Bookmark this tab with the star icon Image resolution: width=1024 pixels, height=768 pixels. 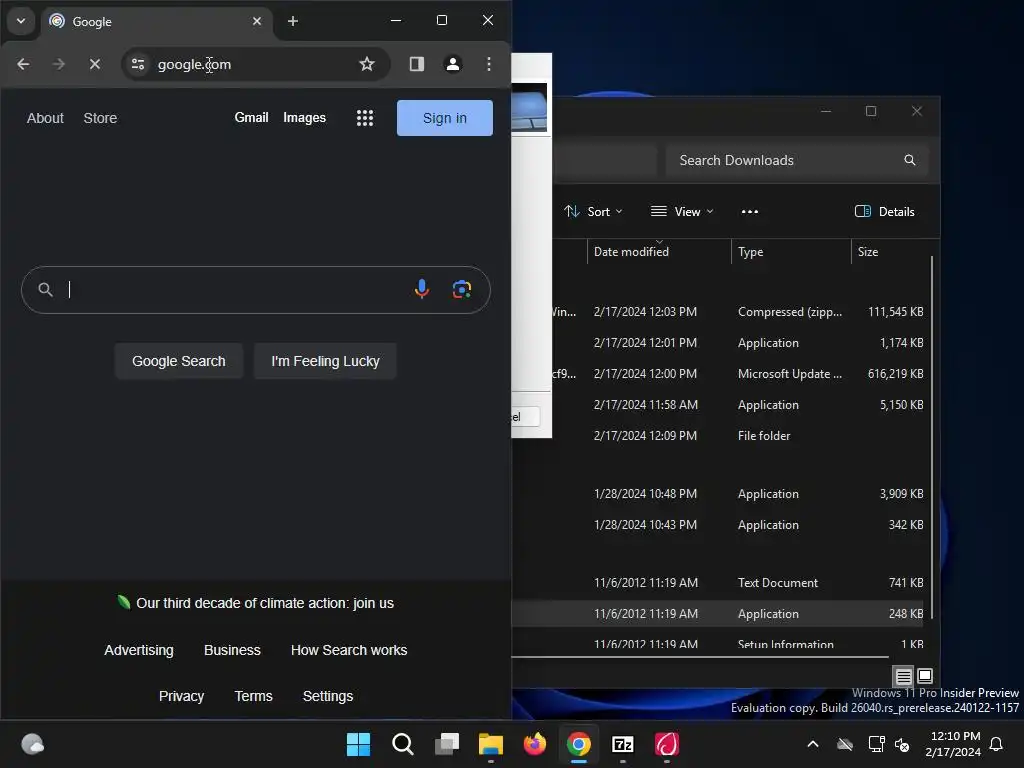367,64
